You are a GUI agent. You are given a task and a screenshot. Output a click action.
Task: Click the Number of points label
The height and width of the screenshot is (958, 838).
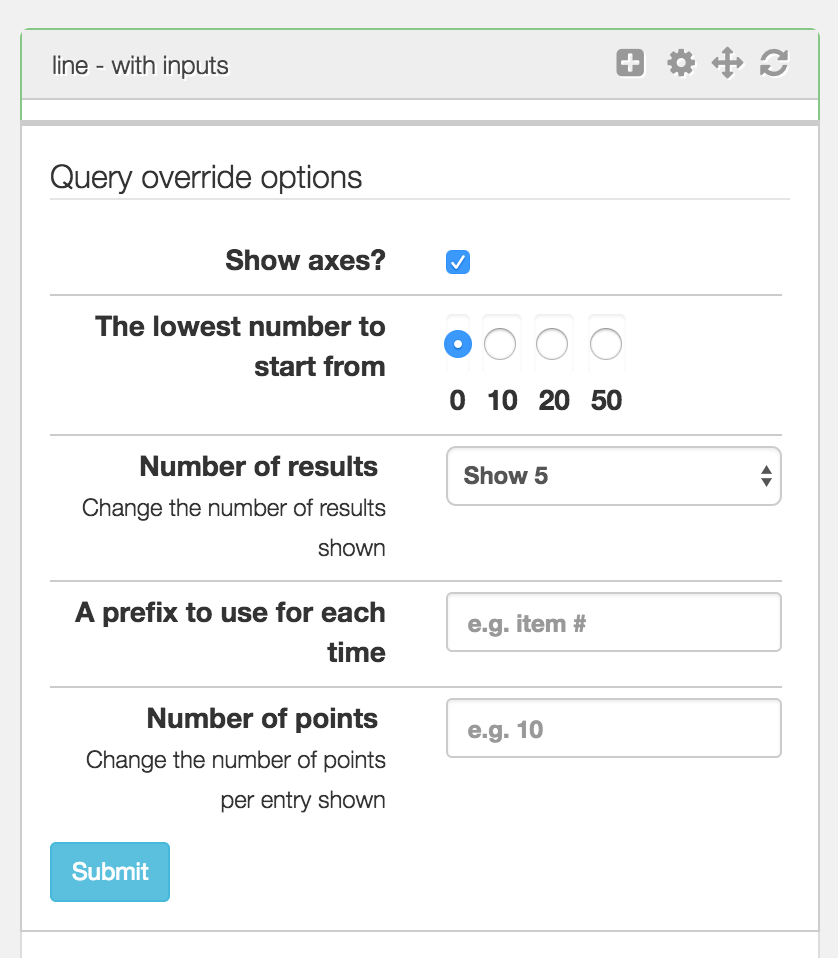[263, 718]
